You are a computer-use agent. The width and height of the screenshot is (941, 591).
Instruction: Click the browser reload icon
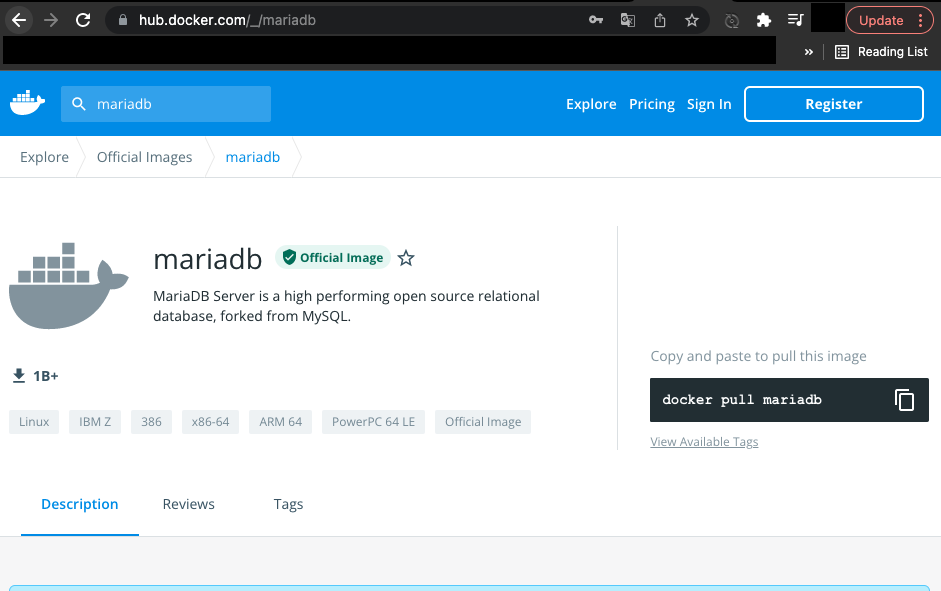coord(83,20)
